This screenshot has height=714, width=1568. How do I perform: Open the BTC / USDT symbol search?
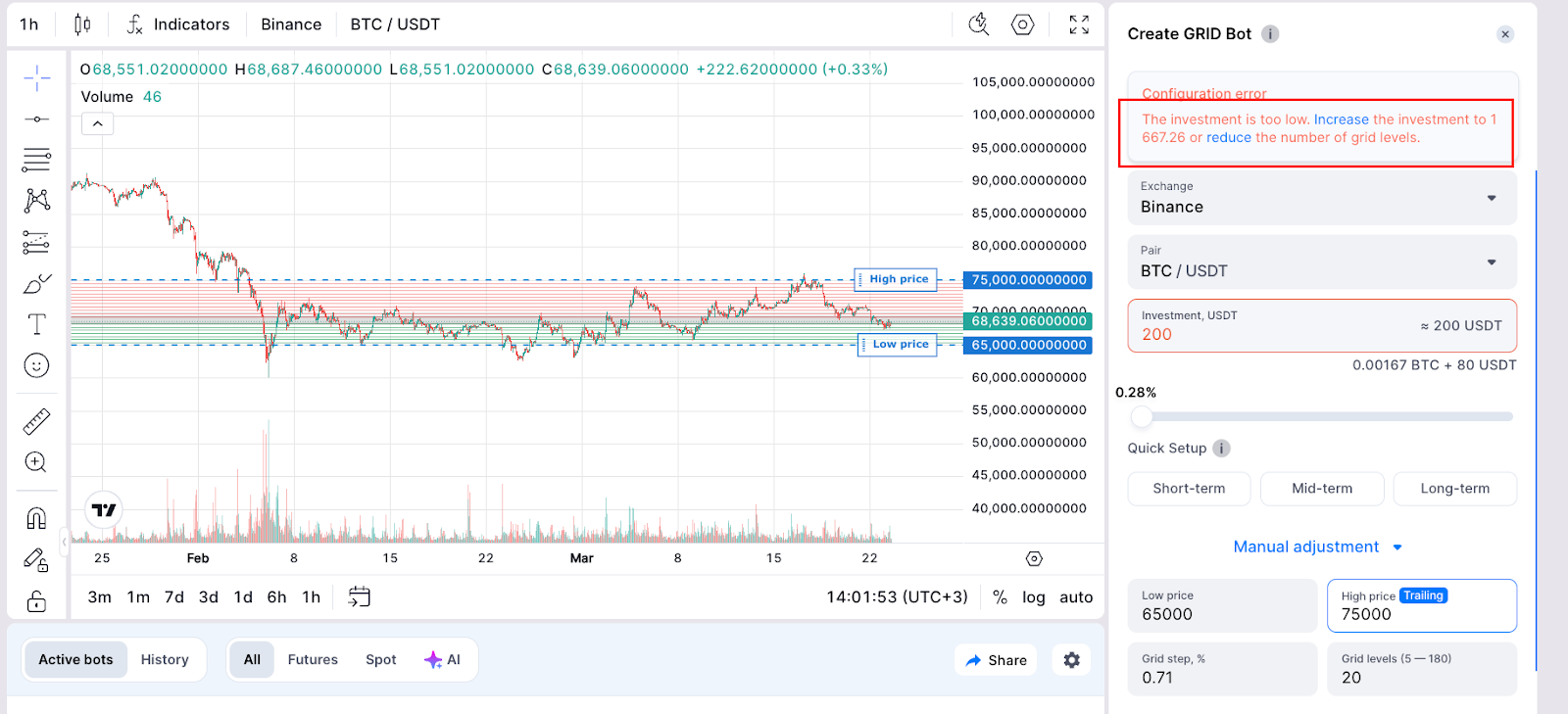[395, 24]
